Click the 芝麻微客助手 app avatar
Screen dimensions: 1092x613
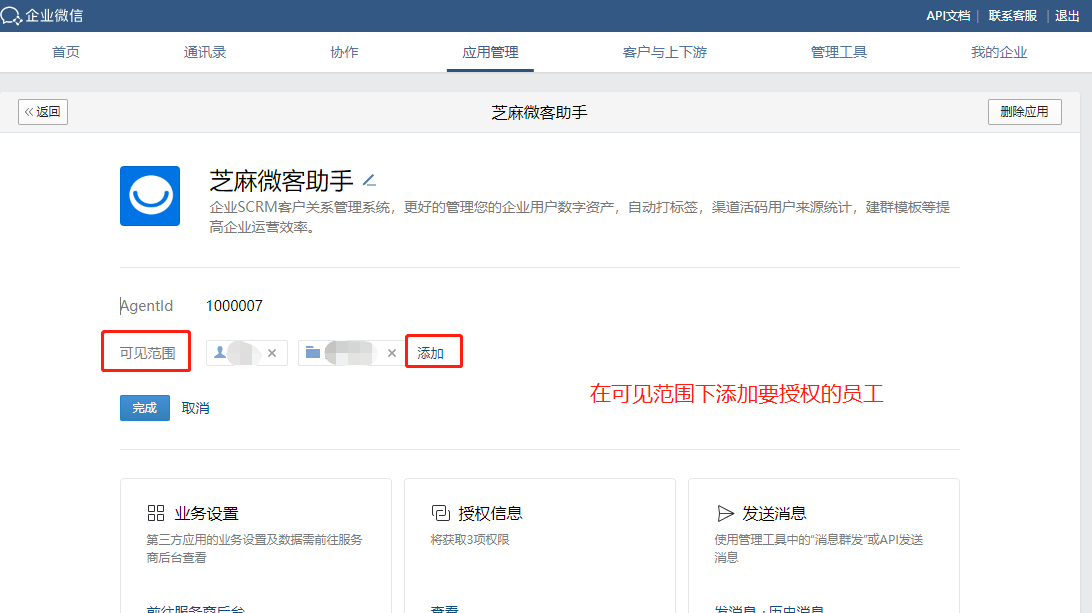150,196
